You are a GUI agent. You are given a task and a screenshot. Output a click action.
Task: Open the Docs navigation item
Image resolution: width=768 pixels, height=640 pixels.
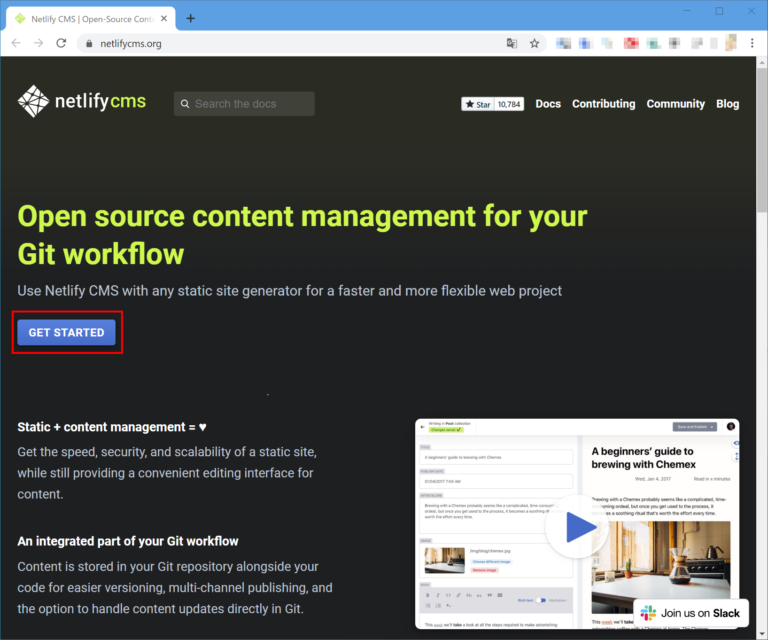548,104
